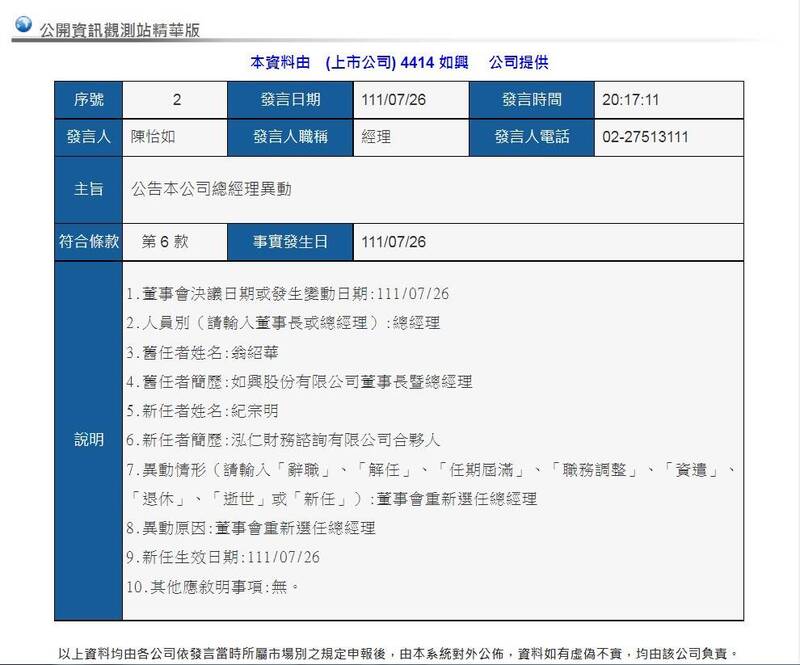Click the continuation line ending 董事會重新選任總經理 after 「新任」

click(333, 499)
